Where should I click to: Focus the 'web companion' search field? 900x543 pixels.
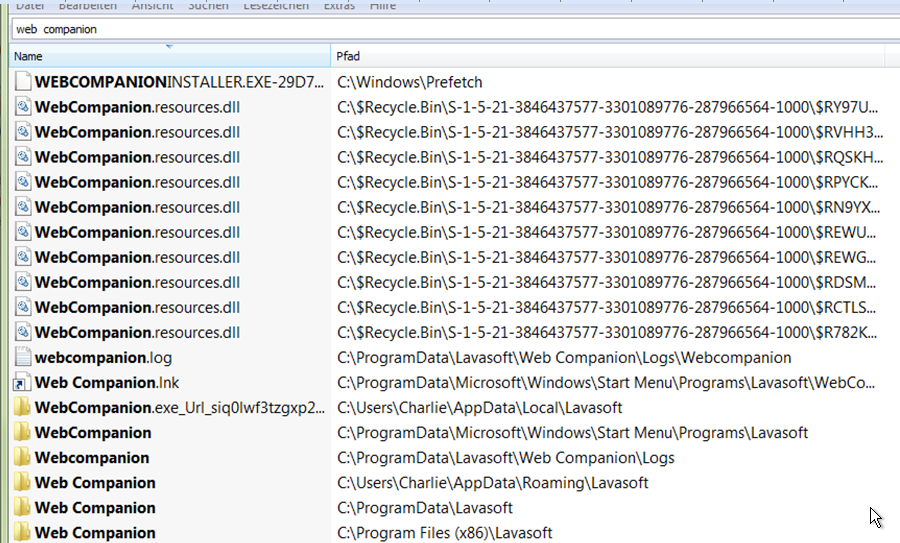pos(456,29)
